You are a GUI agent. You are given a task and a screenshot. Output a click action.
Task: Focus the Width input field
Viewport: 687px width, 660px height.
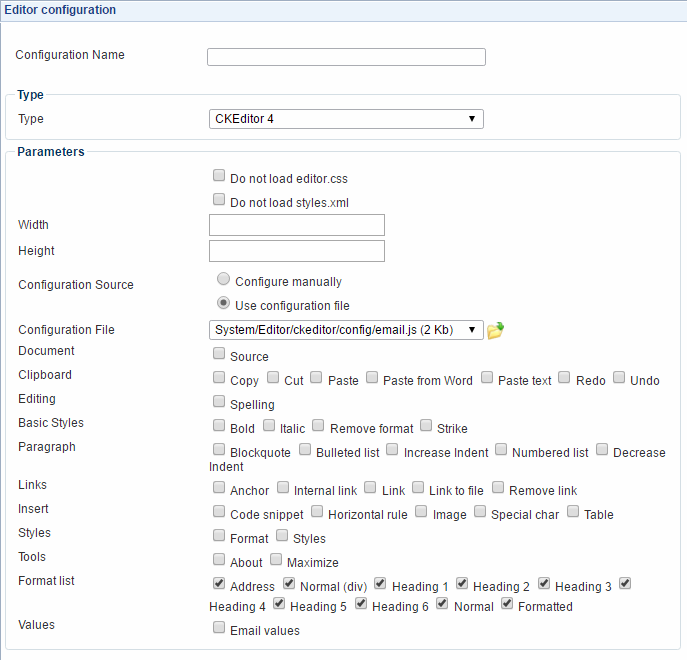296,225
